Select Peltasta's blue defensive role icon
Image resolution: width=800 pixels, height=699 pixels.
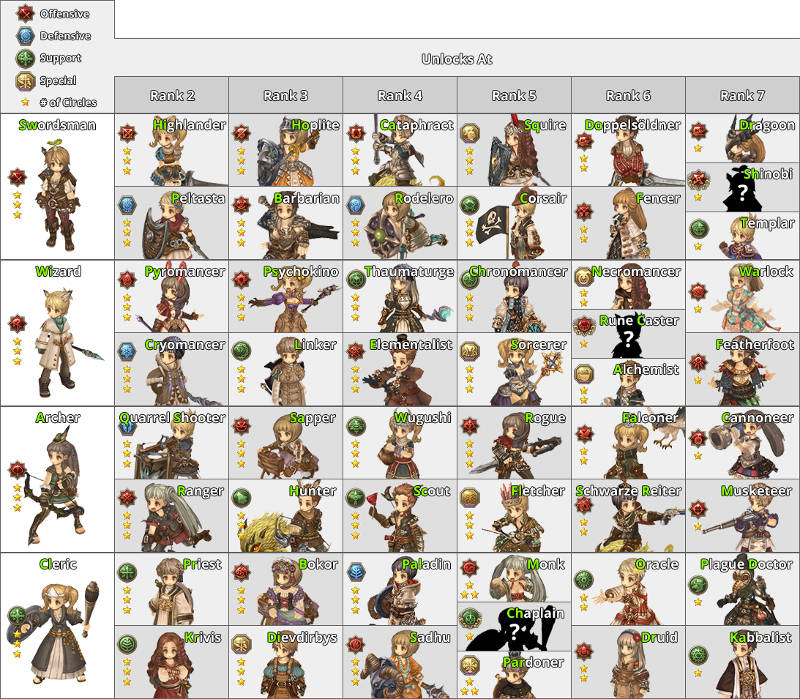pyautogui.click(x=128, y=205)
